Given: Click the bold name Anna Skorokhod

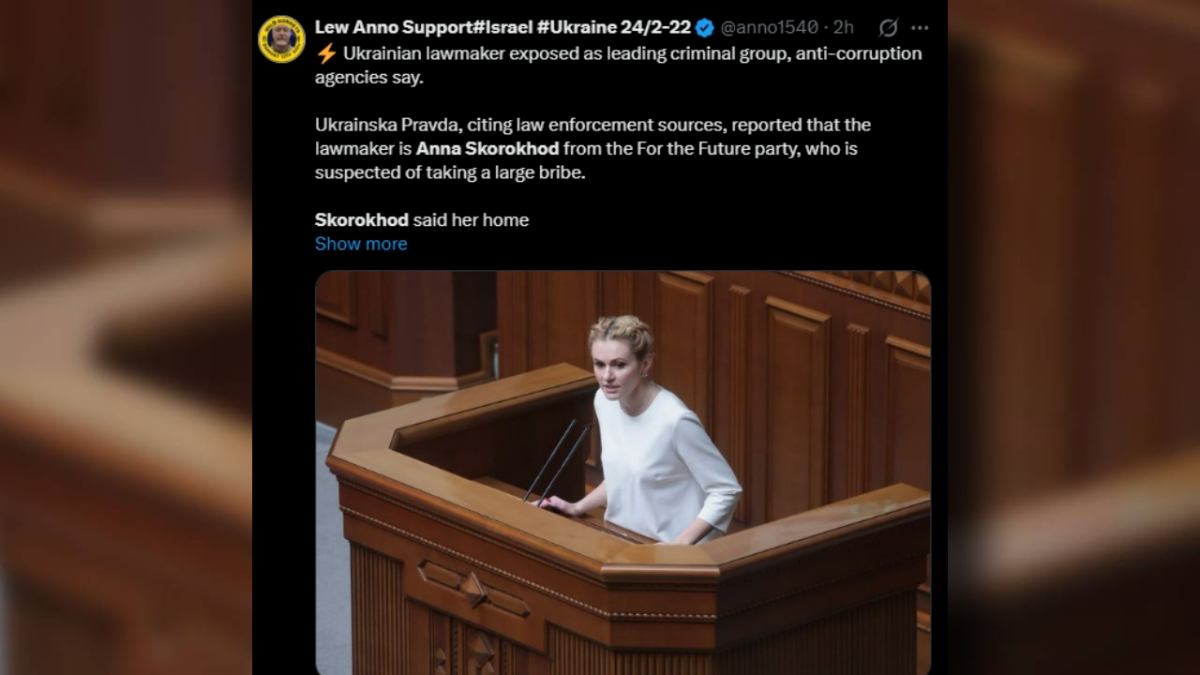Looking at the screenshot, I should (x=488, y=149).
